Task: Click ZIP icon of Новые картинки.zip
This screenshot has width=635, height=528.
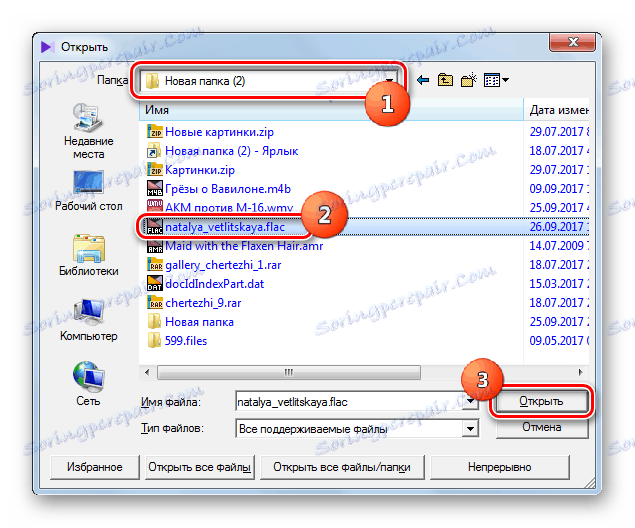Action: [155, 132]
